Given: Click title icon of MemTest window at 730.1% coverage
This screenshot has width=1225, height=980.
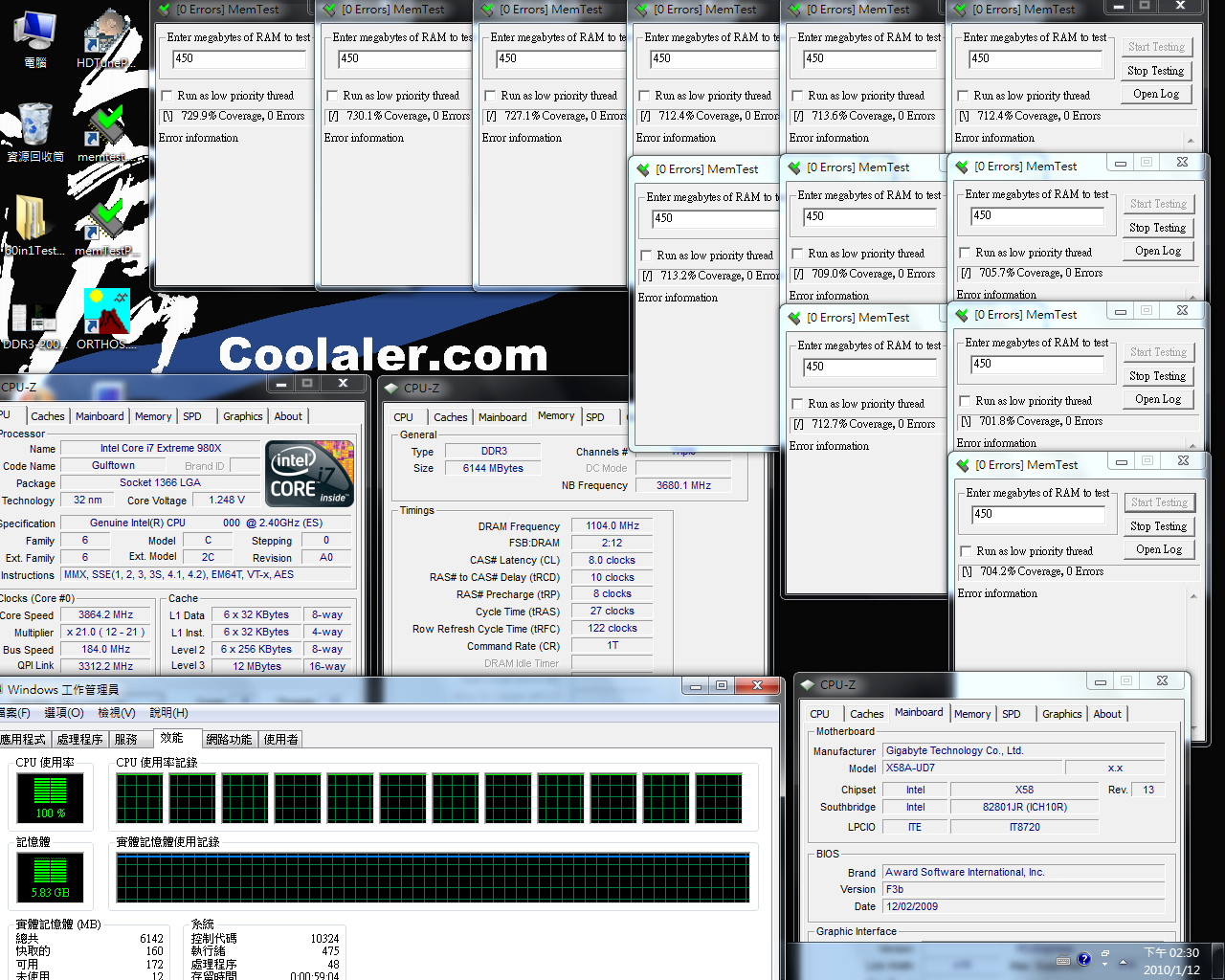Looking at the screenshot, I should [x=331, y=10].
